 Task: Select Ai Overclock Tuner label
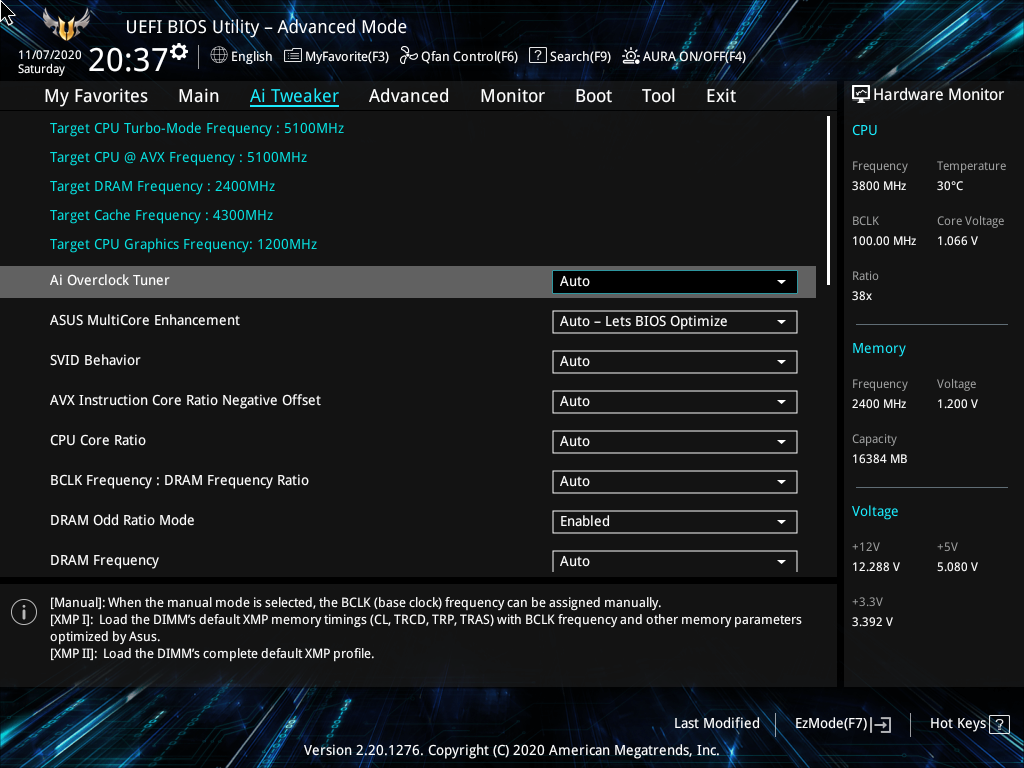pos(110,280)
